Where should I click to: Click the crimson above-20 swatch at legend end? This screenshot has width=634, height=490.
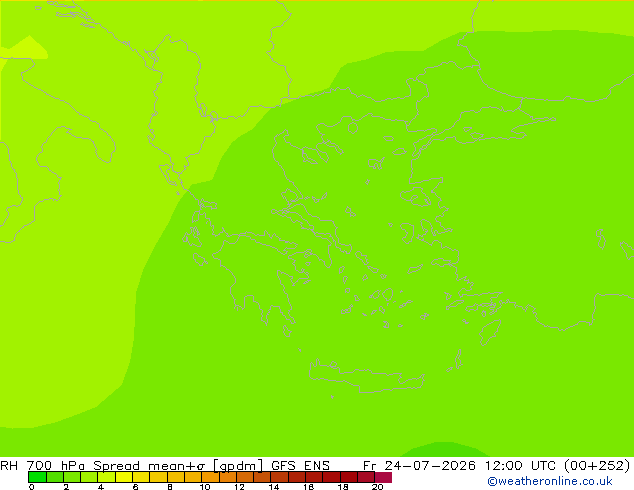pyautogui.click(x=383, y=477)
